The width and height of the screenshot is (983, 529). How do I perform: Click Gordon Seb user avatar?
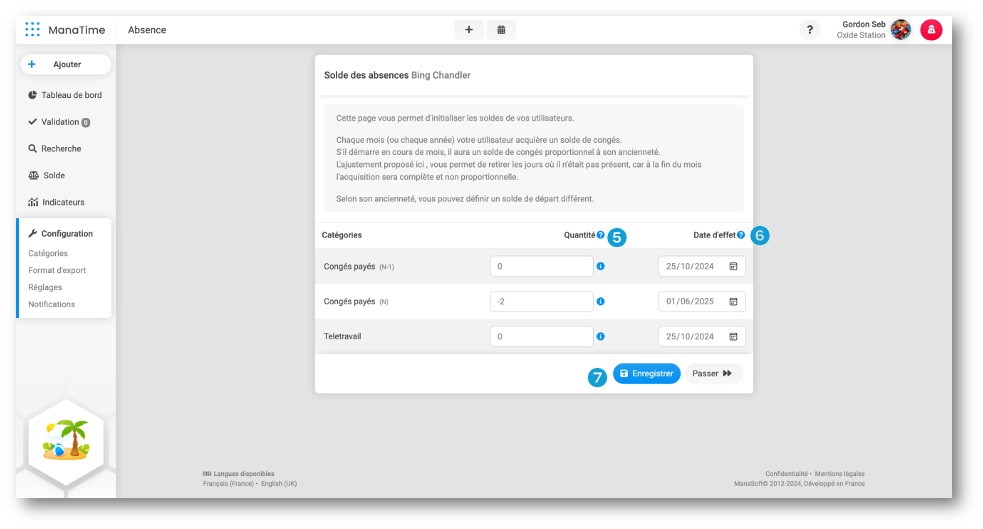click(901, 30)
